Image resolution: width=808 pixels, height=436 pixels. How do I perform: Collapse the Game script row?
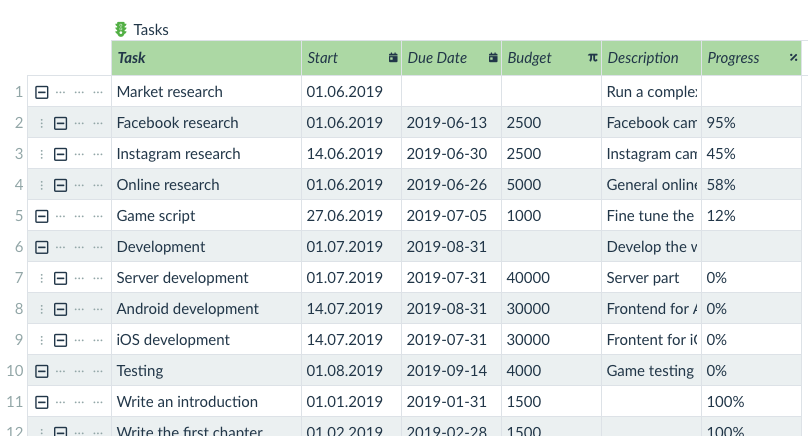pos(42,216)
